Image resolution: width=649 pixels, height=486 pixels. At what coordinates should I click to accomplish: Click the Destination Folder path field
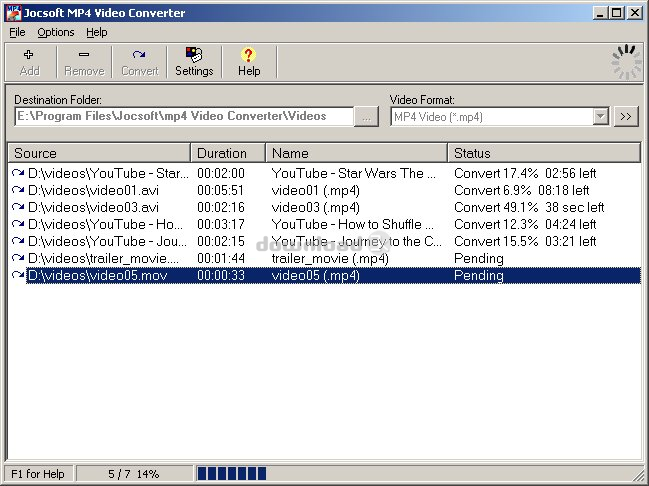[184, 116]
